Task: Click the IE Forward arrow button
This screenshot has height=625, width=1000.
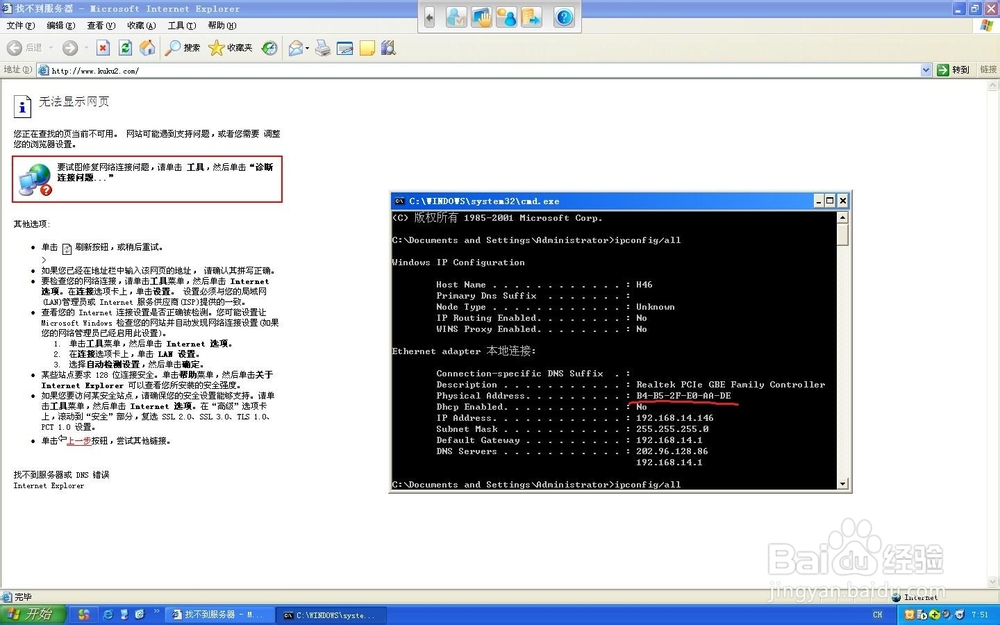Action: pos(70,48)
